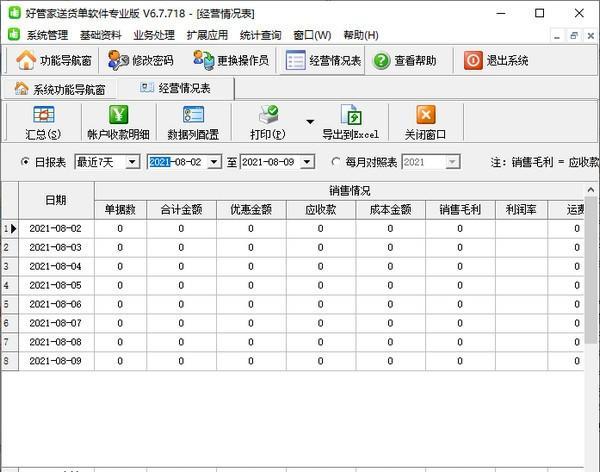Open the disabled 2021 year dropdown
The image size is (600, 472).
coord(452,162)
